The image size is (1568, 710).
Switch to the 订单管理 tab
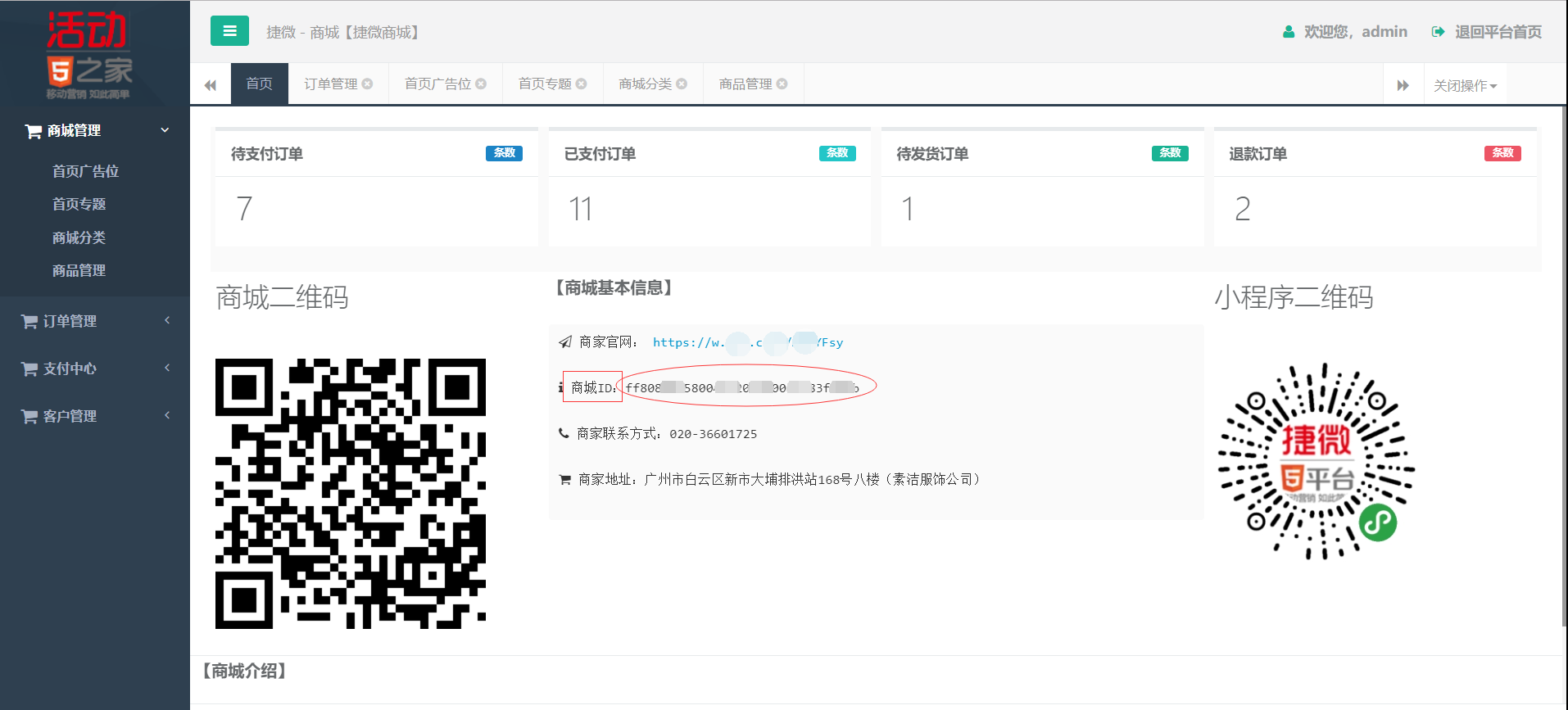tap(331, 84)
